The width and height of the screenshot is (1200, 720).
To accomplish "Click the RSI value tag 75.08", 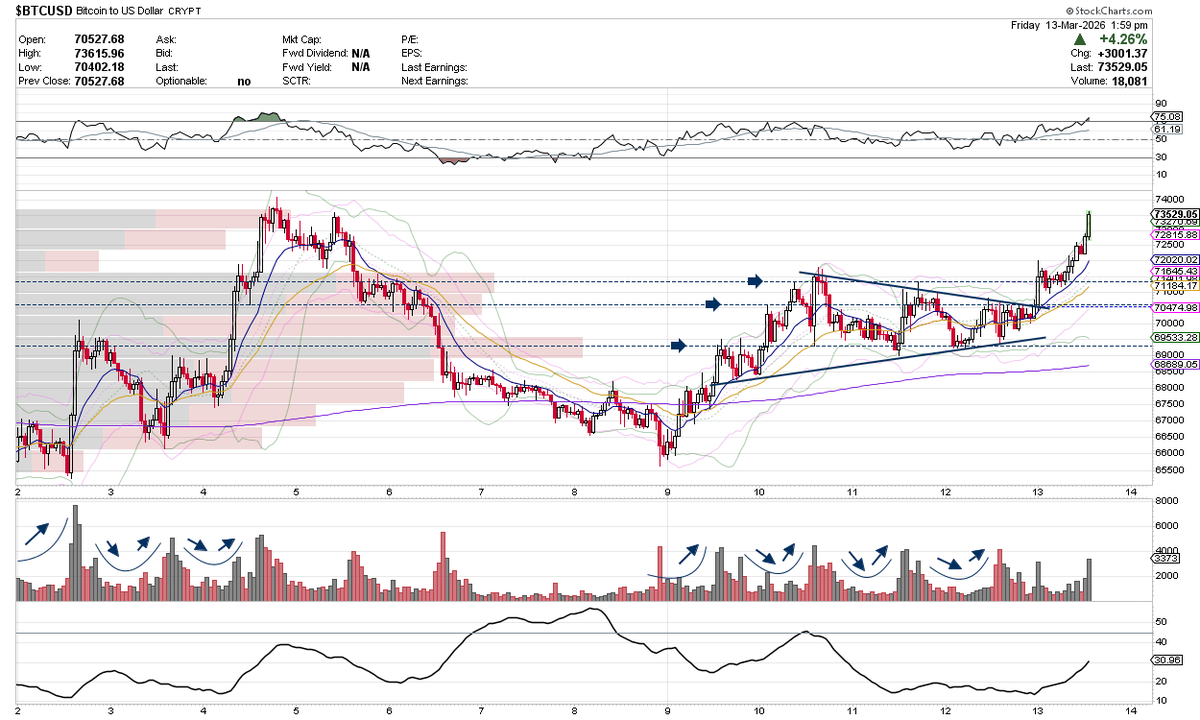I will tap(1169, 118).
